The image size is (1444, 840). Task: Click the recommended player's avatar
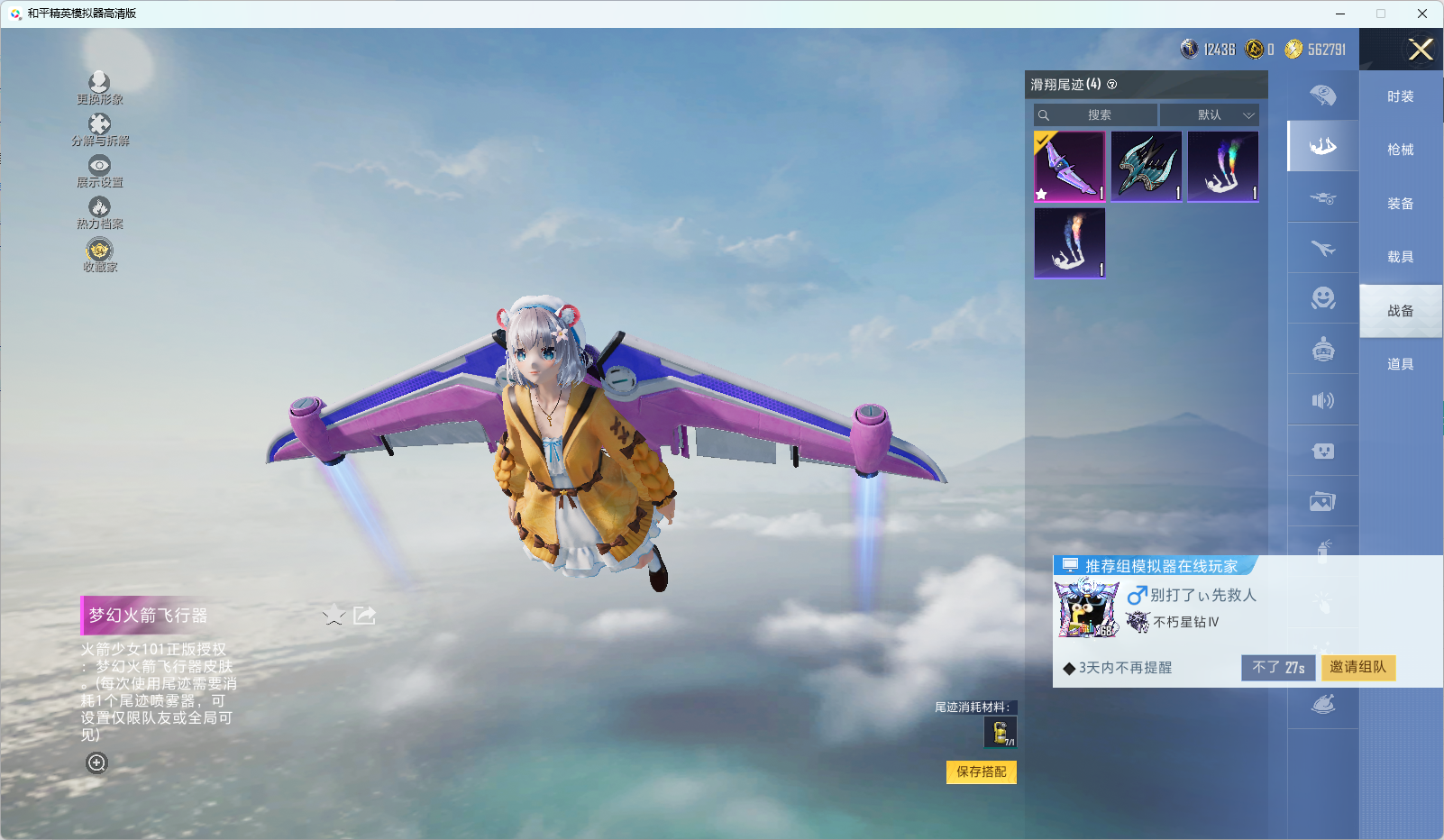1087,609
